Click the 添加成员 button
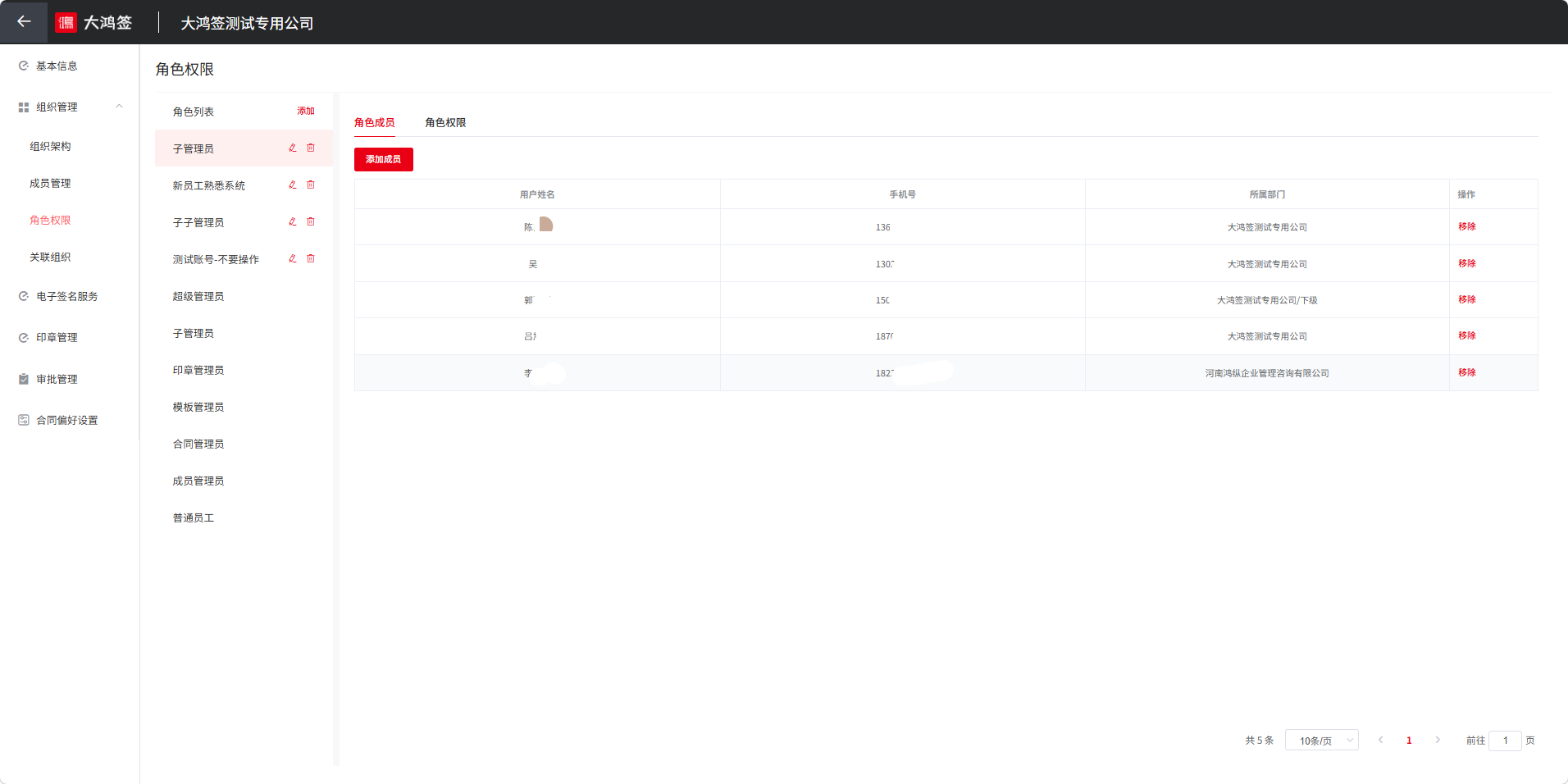The width and height of the screenshot is (1568, 784). click(x=383, y=160)
